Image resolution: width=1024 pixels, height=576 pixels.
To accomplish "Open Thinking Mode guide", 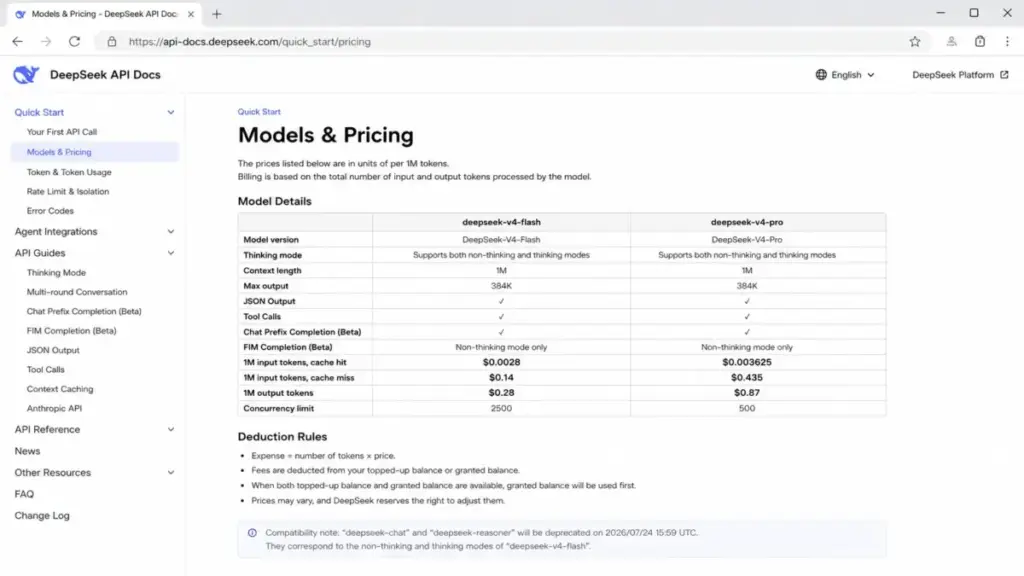I will click(56, 272).
